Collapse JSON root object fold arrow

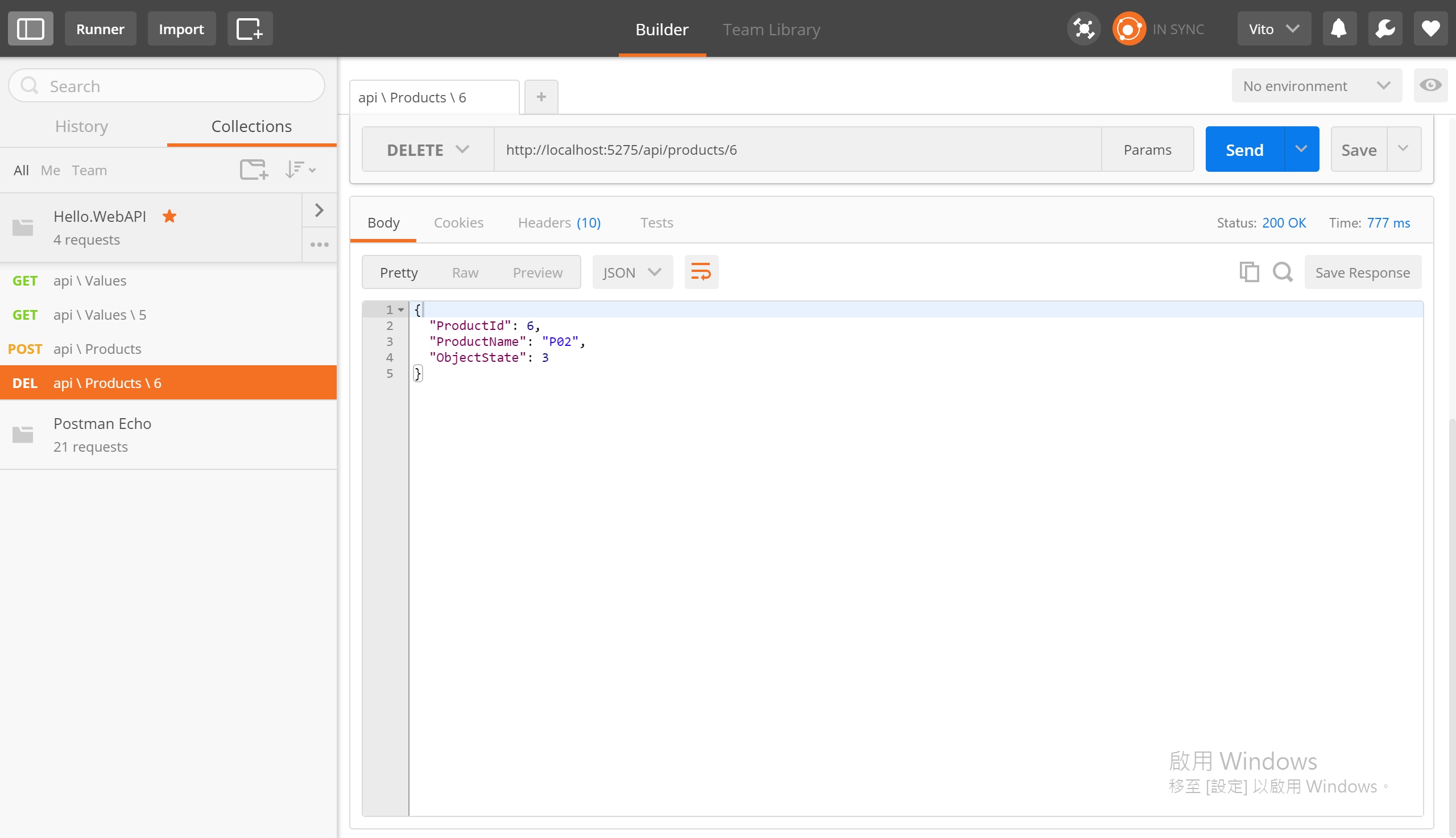coord(401,309)
